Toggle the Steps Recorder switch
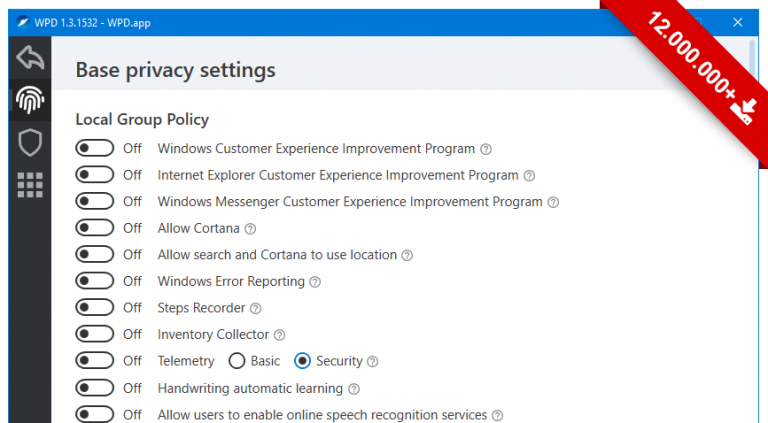The image size is (768, 423). coord(95,307)
